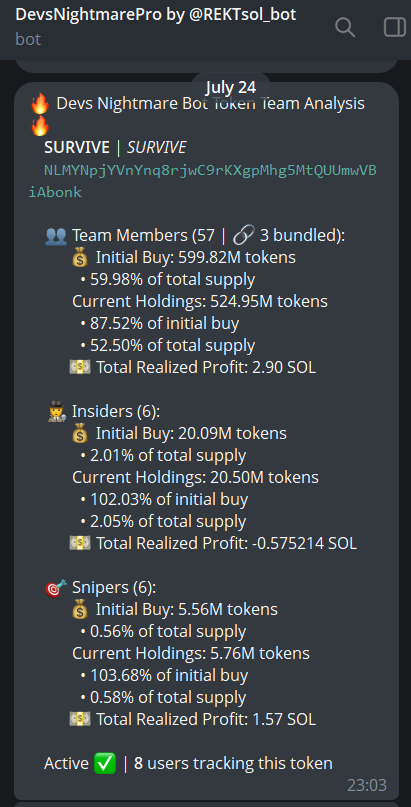Click the money bag beside Snipers Initial Buy

point(80,609)
